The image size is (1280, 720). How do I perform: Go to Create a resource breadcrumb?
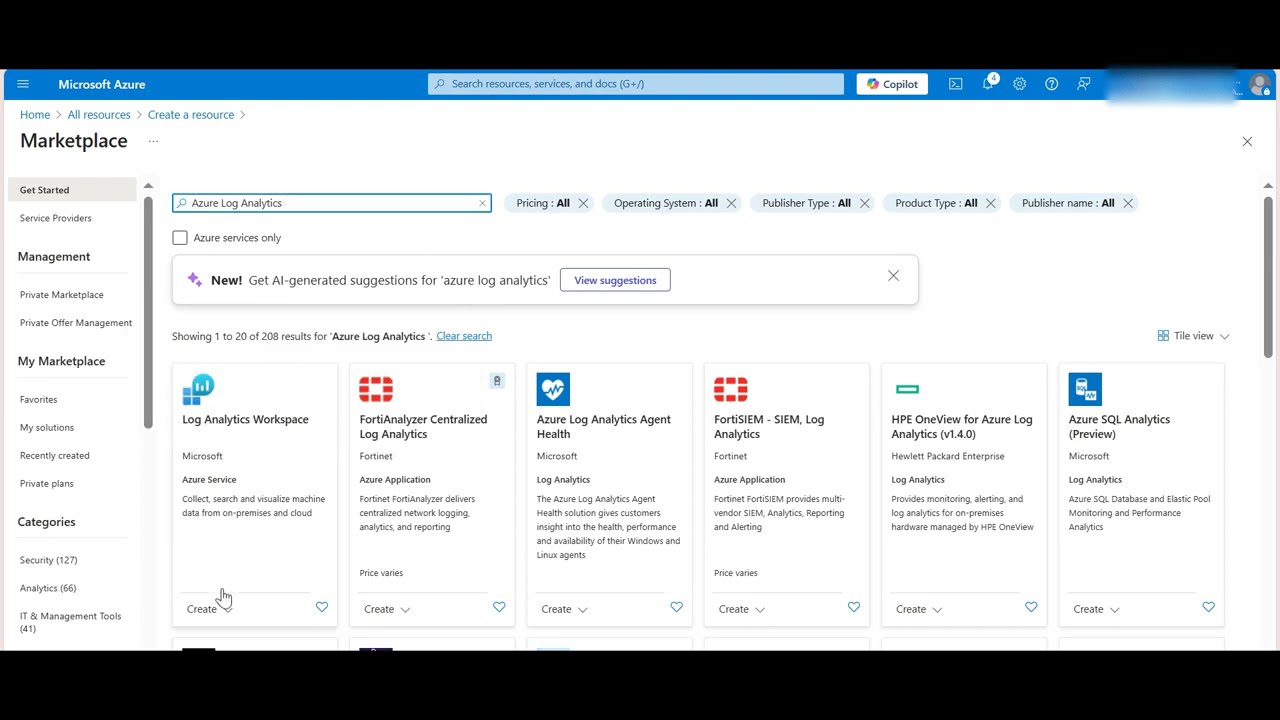coord(191,115)
